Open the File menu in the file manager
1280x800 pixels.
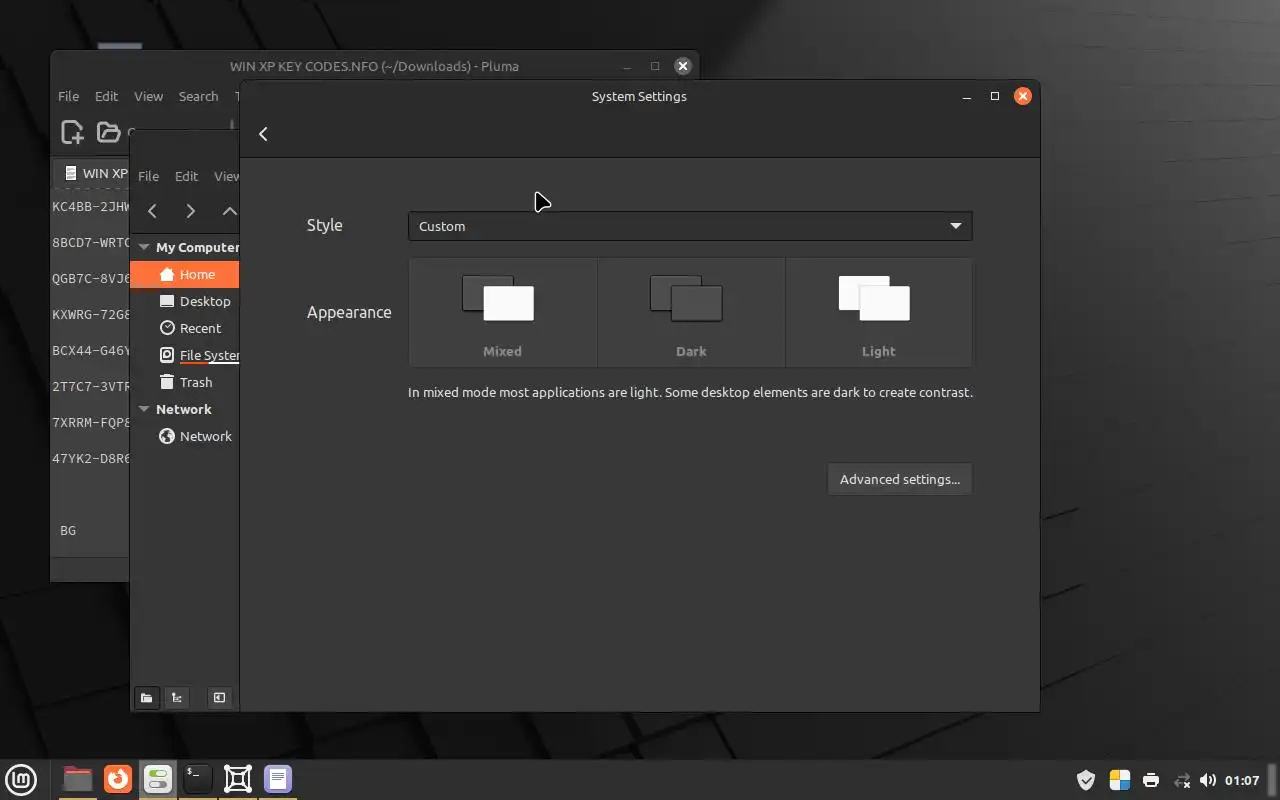pyautogui.click(x=148, y=176)
